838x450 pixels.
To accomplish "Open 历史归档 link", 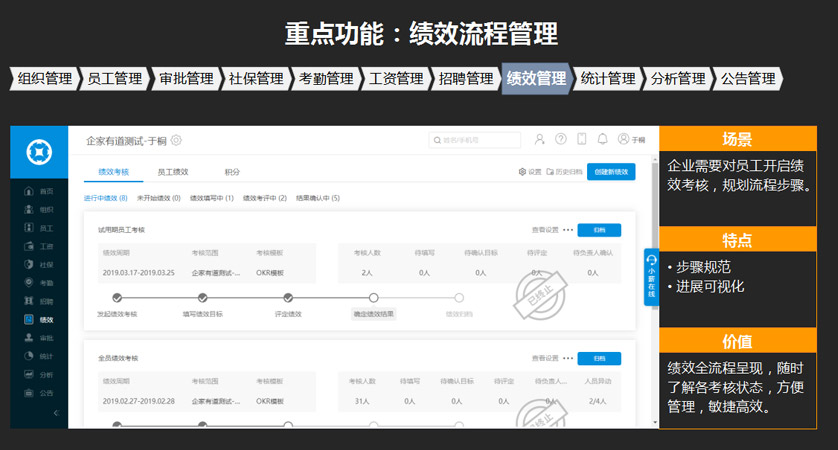I will click(x=565, y=172).
